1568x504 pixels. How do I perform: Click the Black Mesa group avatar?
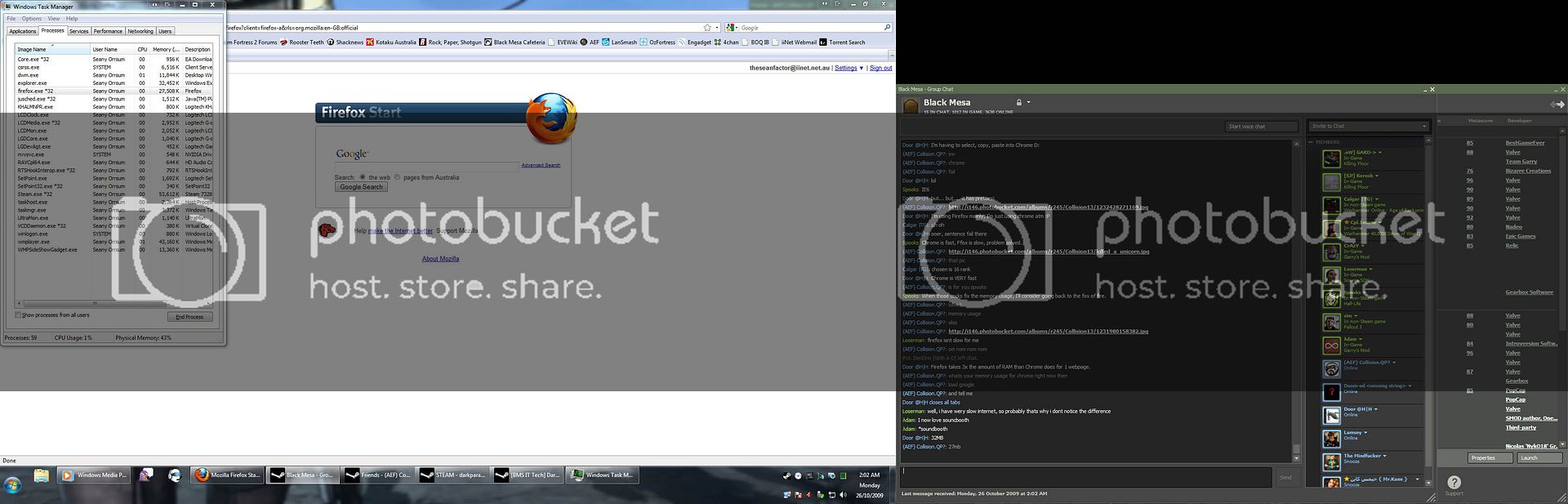click(910, 106)
